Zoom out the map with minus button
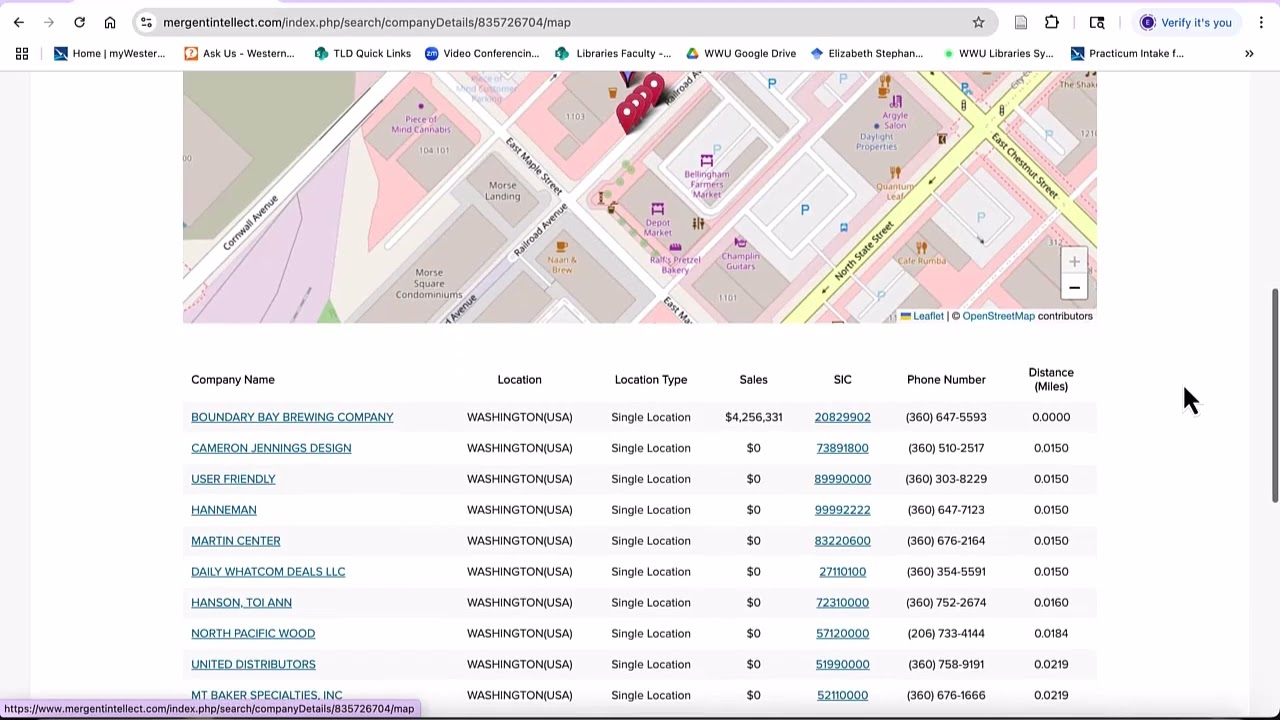The width and height of the screenshot is (1280, 720). (x=1074, y=288)
